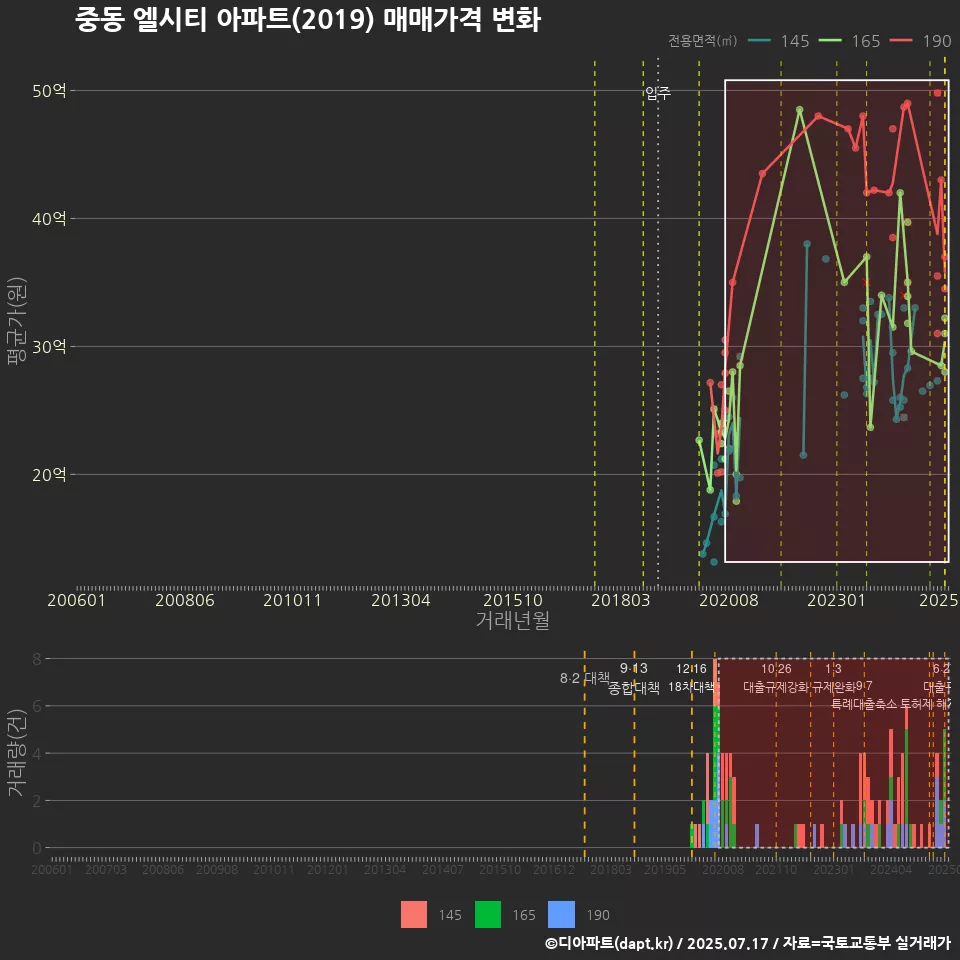This screenshot has width=960, height=960.
Task: Click 201905 on the volume chart axis
Action: (665, 869)
